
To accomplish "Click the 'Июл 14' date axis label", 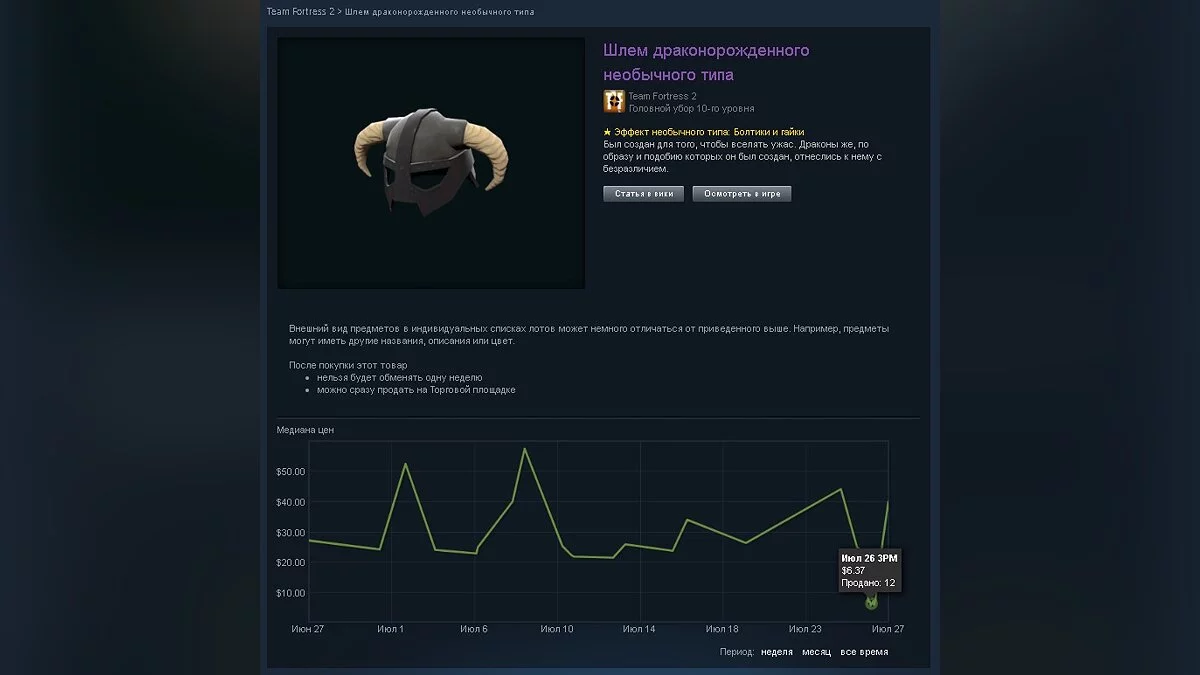I will coord(639,629).
